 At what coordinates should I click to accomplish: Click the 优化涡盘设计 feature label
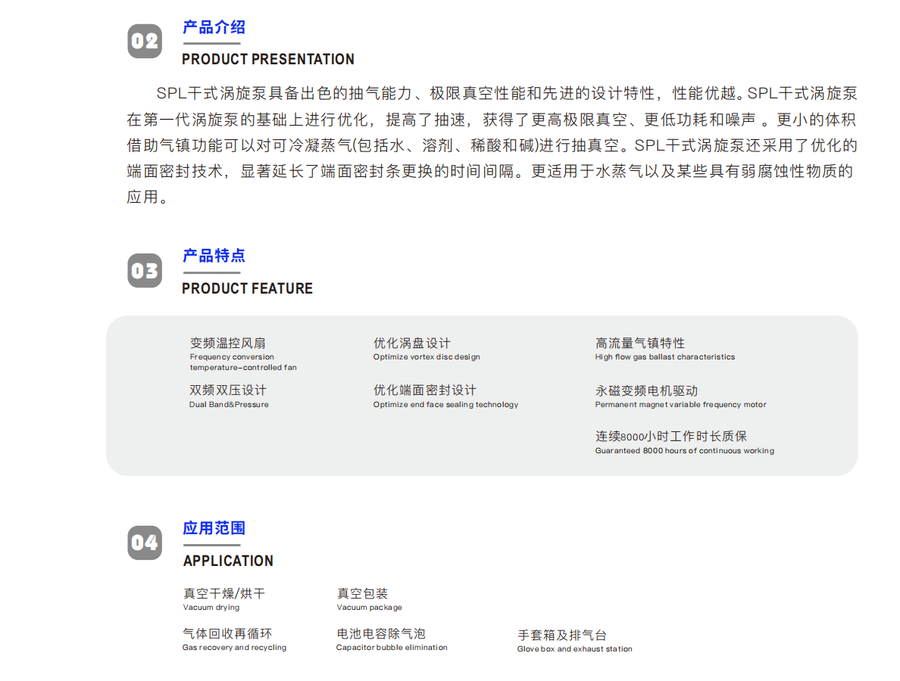click(412, 343)
